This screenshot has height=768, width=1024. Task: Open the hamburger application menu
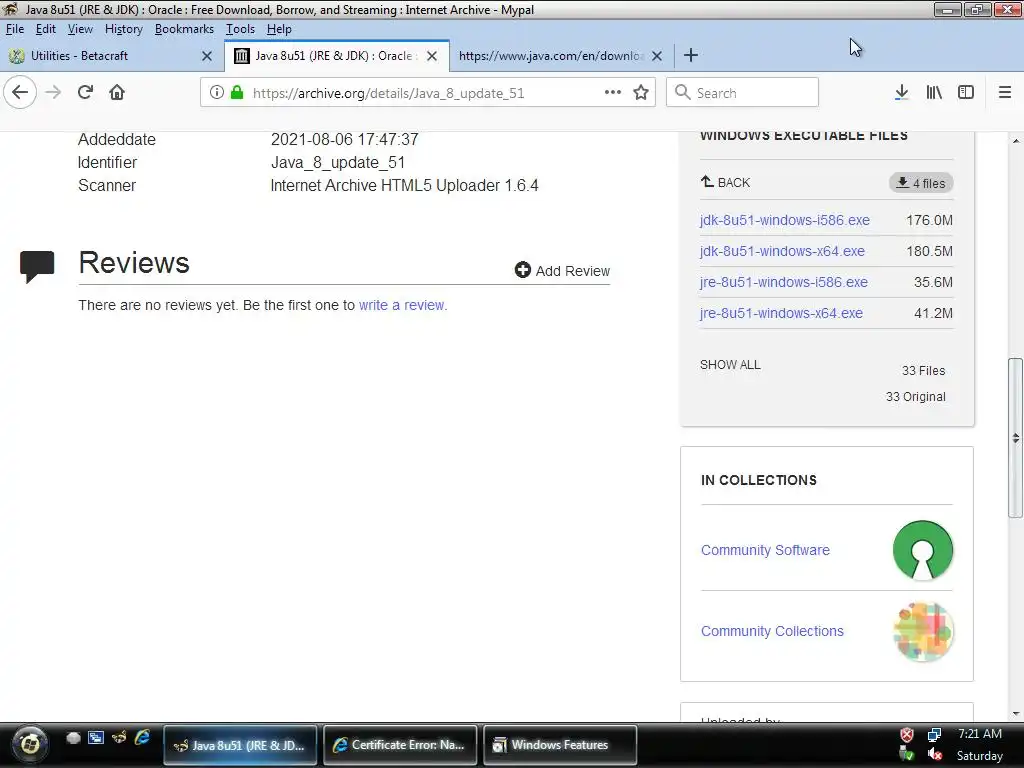(x=1004, y=92)
